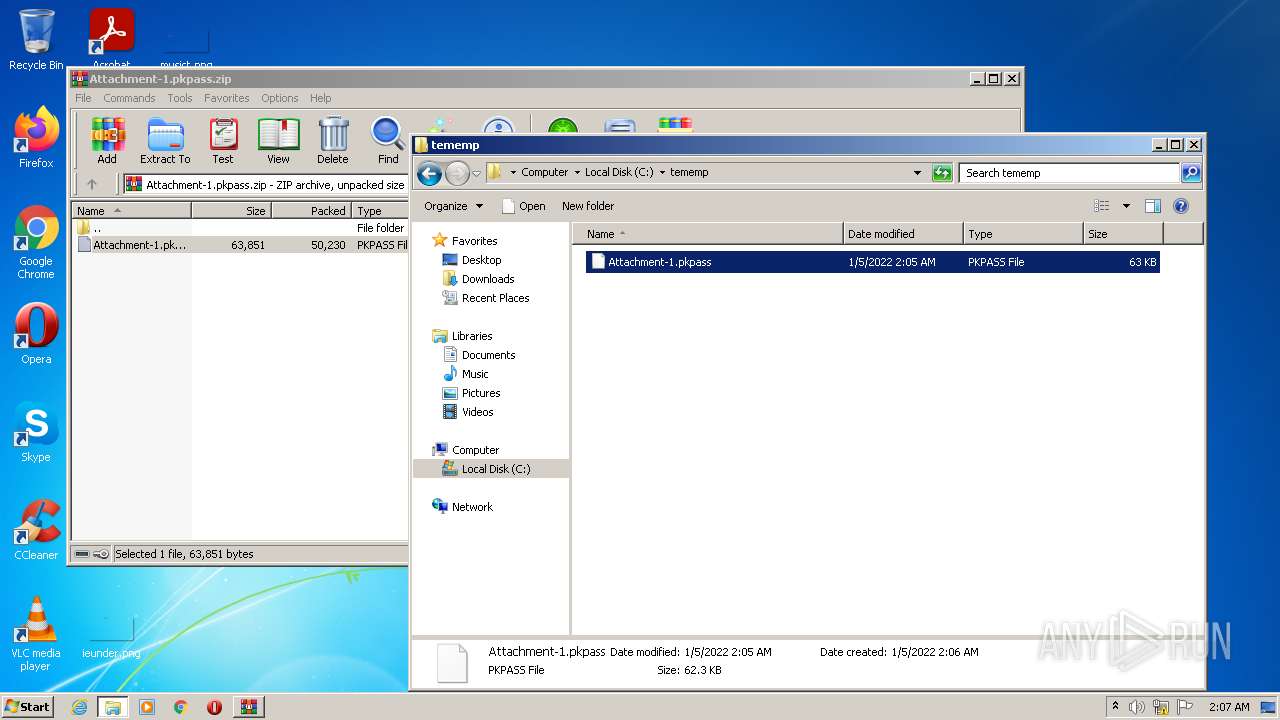Open Pictures library in sidebar
This screenshot has height=720, width=1280.
tap(481, 393)
